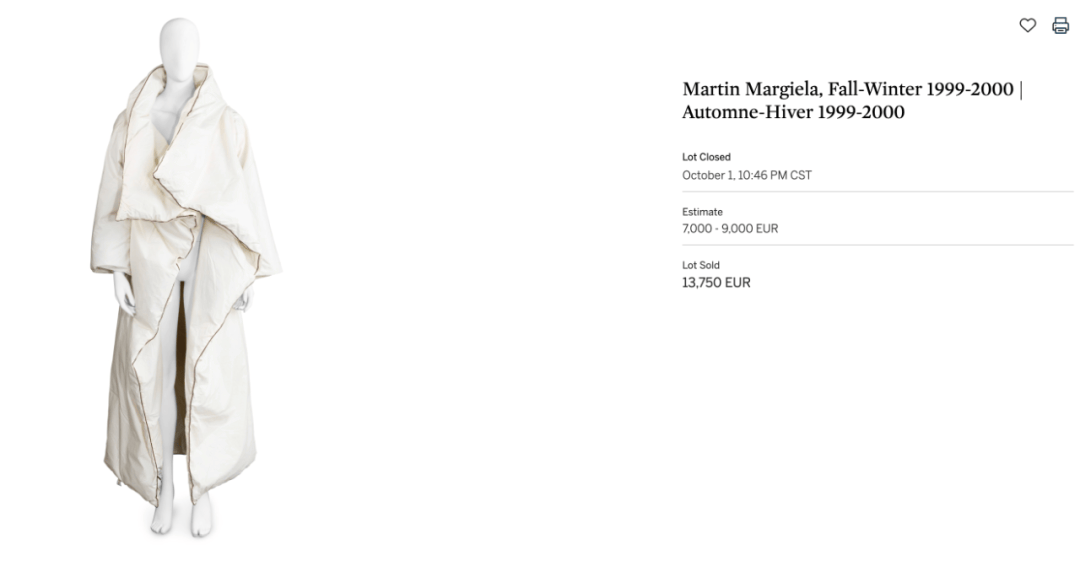Click the mannequin's head in the photo
Screen dimensions: 1080x561
[180, 43]
